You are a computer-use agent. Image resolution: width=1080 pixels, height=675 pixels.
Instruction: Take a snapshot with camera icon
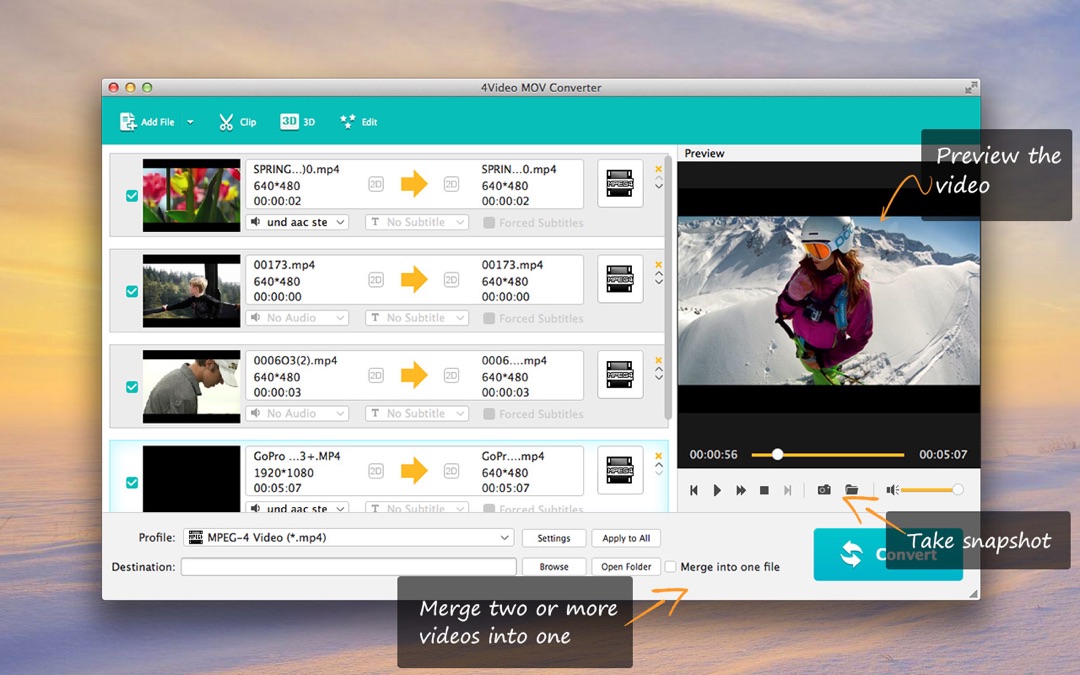pyautogui.click(x=824, y=490)
